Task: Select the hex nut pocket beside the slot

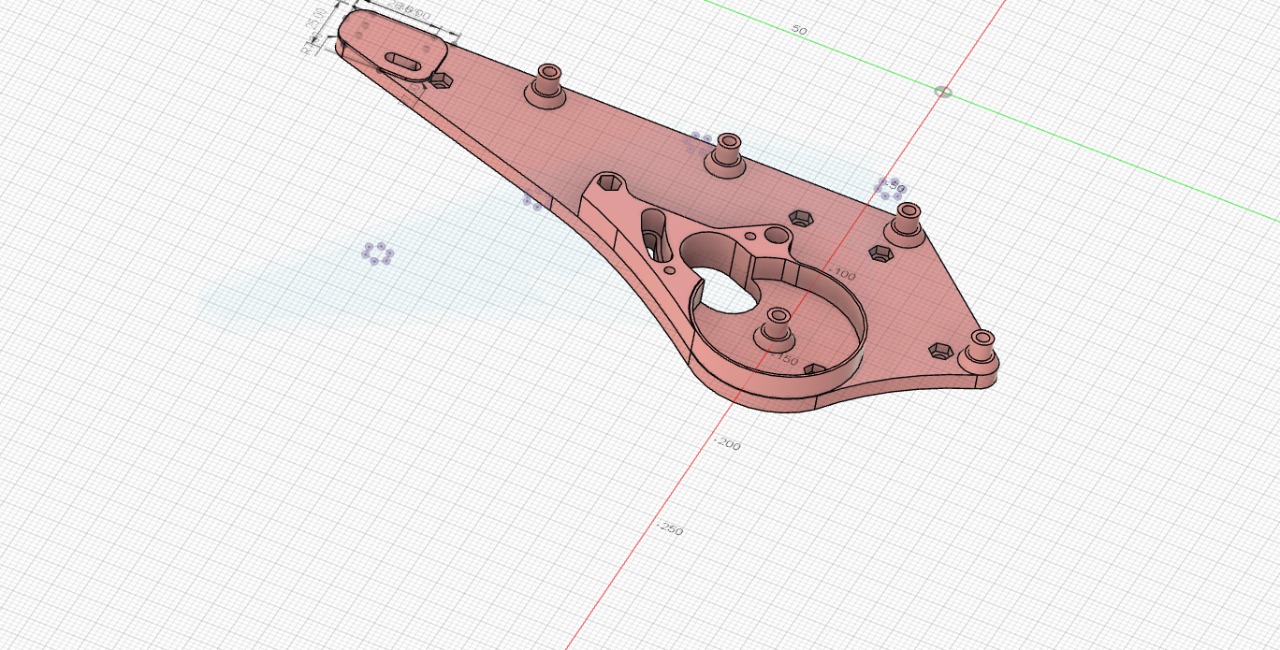Action: tap(441, 80)
